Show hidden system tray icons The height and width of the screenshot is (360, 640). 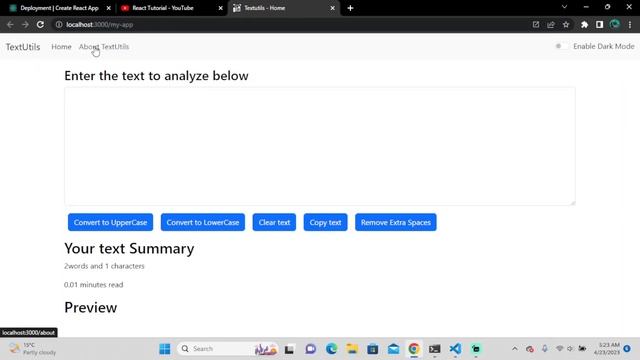point(515,349)
